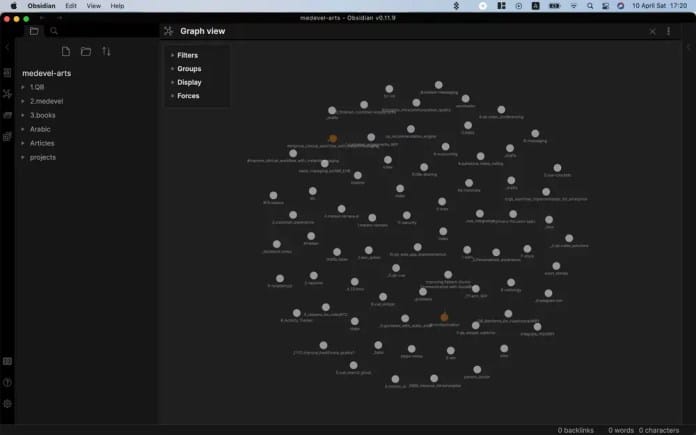Click the New folder icon
Screen dimensions: 696x435
[86, 51]
